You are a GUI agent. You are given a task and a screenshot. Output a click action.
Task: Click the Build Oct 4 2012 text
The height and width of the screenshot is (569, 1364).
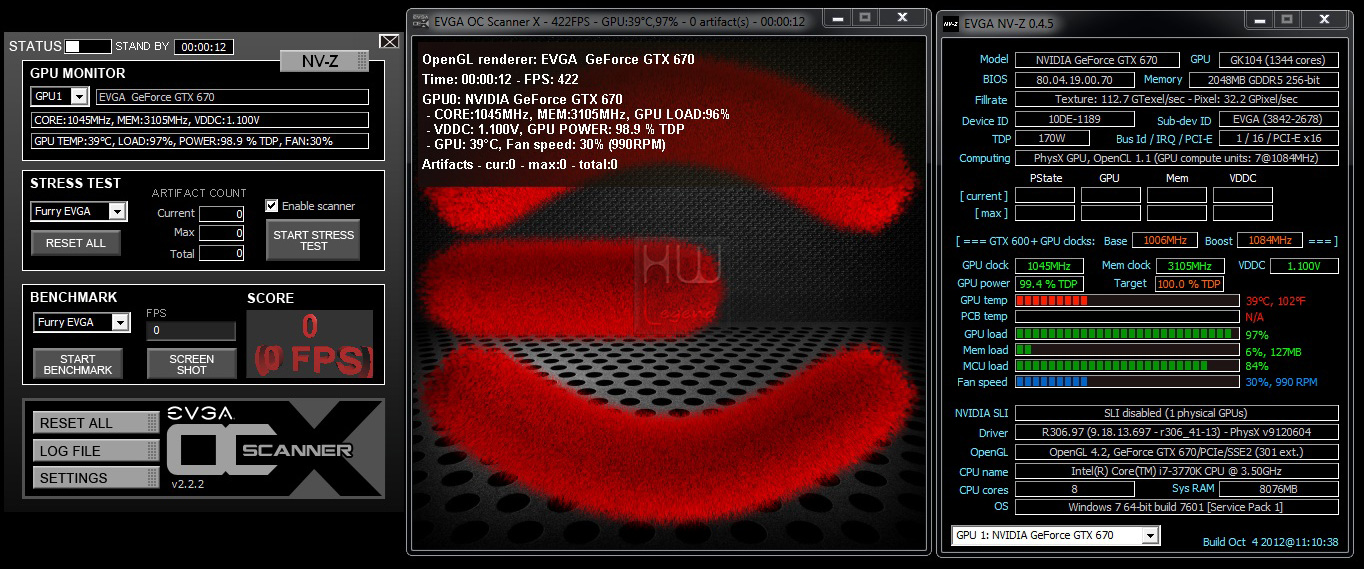click(1270, 542)
